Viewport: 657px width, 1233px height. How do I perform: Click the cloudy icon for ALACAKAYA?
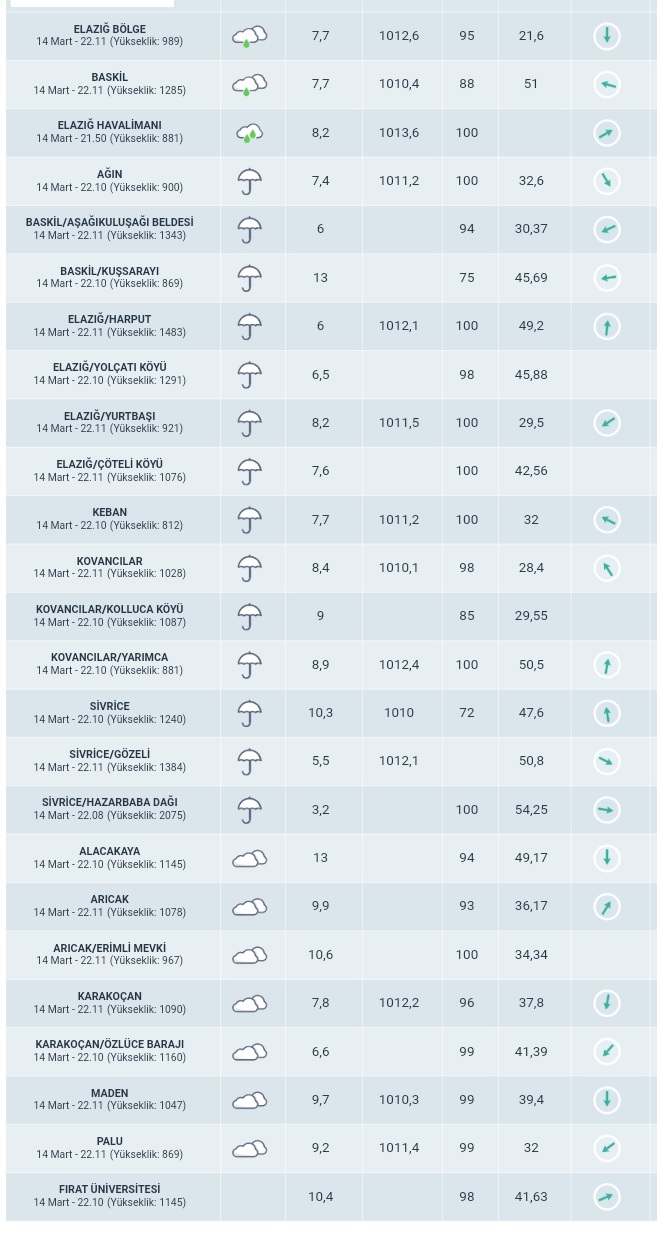(x=249, y=859)
